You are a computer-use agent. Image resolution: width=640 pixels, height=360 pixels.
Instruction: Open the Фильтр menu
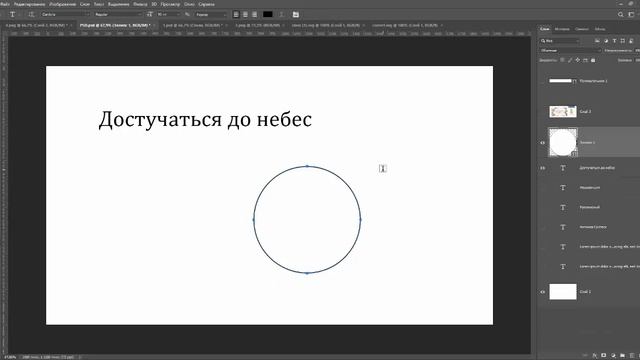(x=140, y=4)
